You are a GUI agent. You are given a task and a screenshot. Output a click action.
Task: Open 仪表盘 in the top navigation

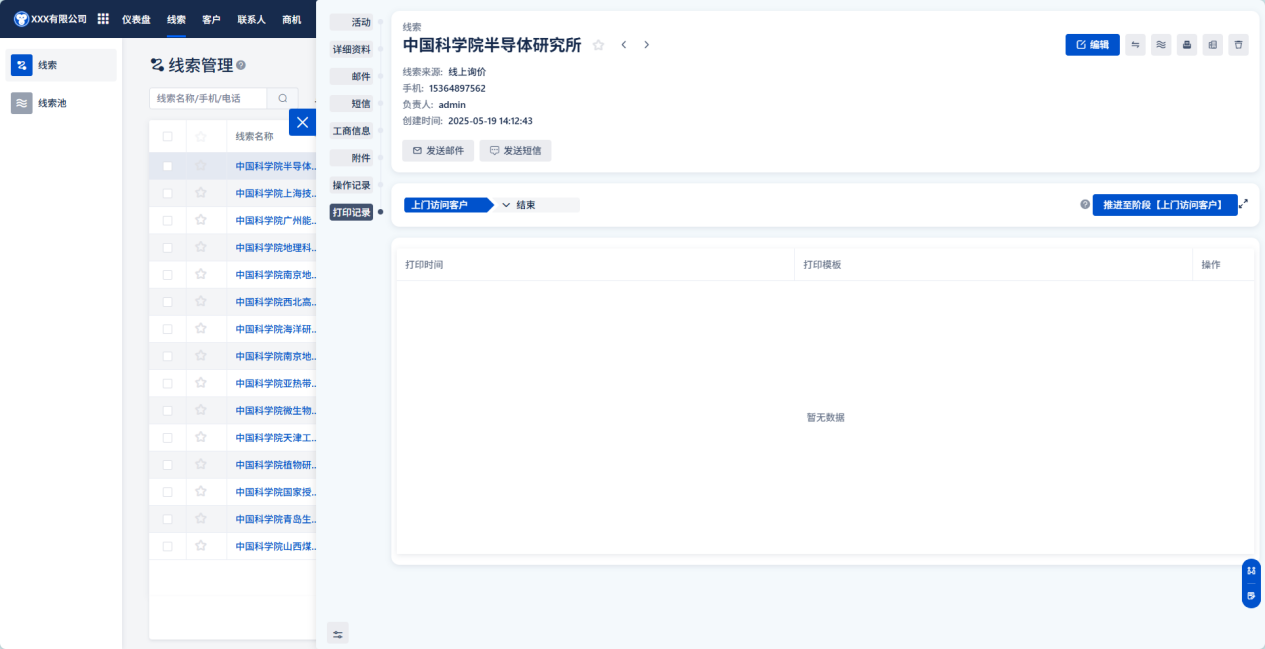tap(137, 19)
